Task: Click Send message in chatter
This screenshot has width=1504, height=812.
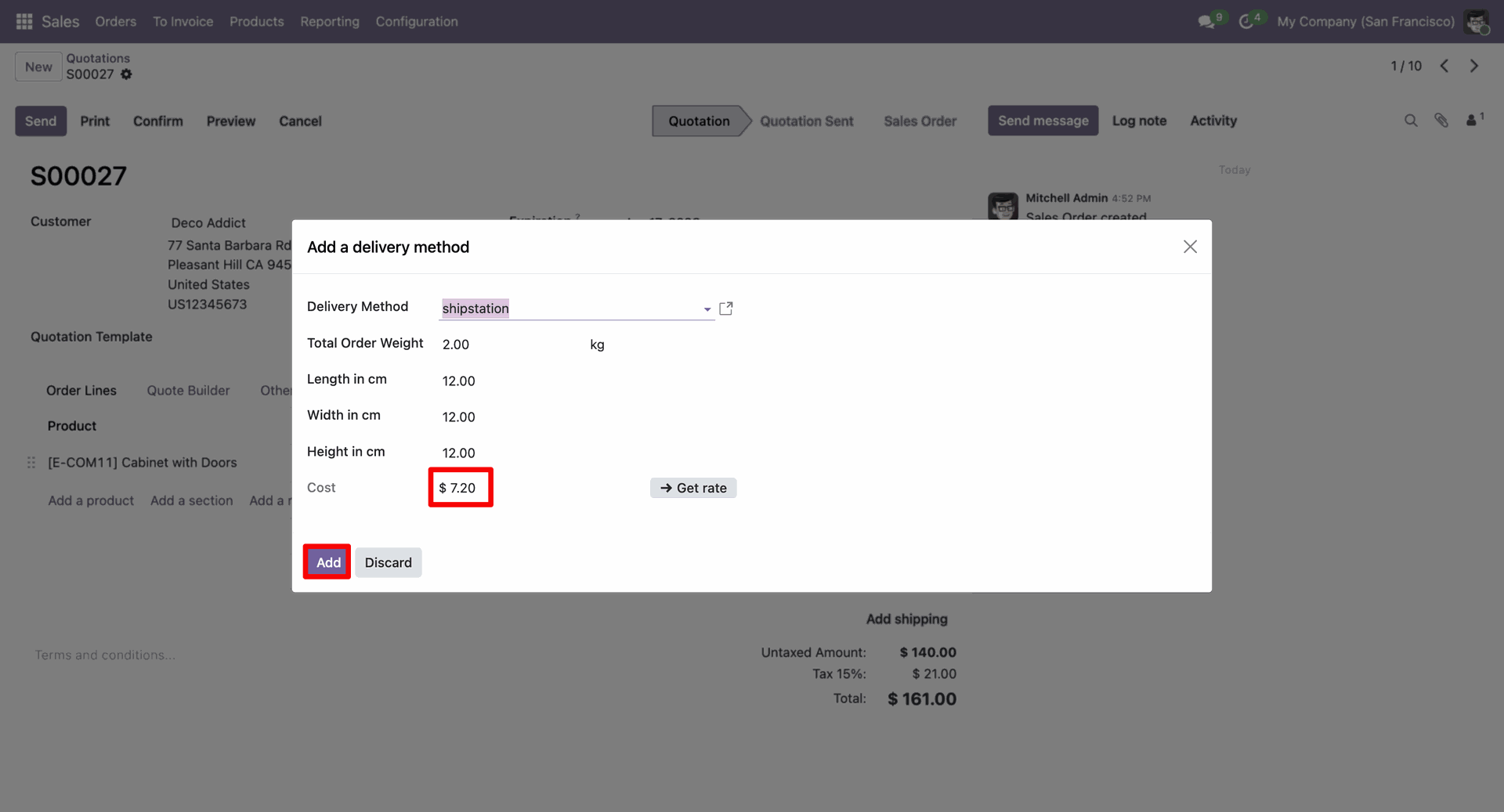Action: tap(1043, 121)
